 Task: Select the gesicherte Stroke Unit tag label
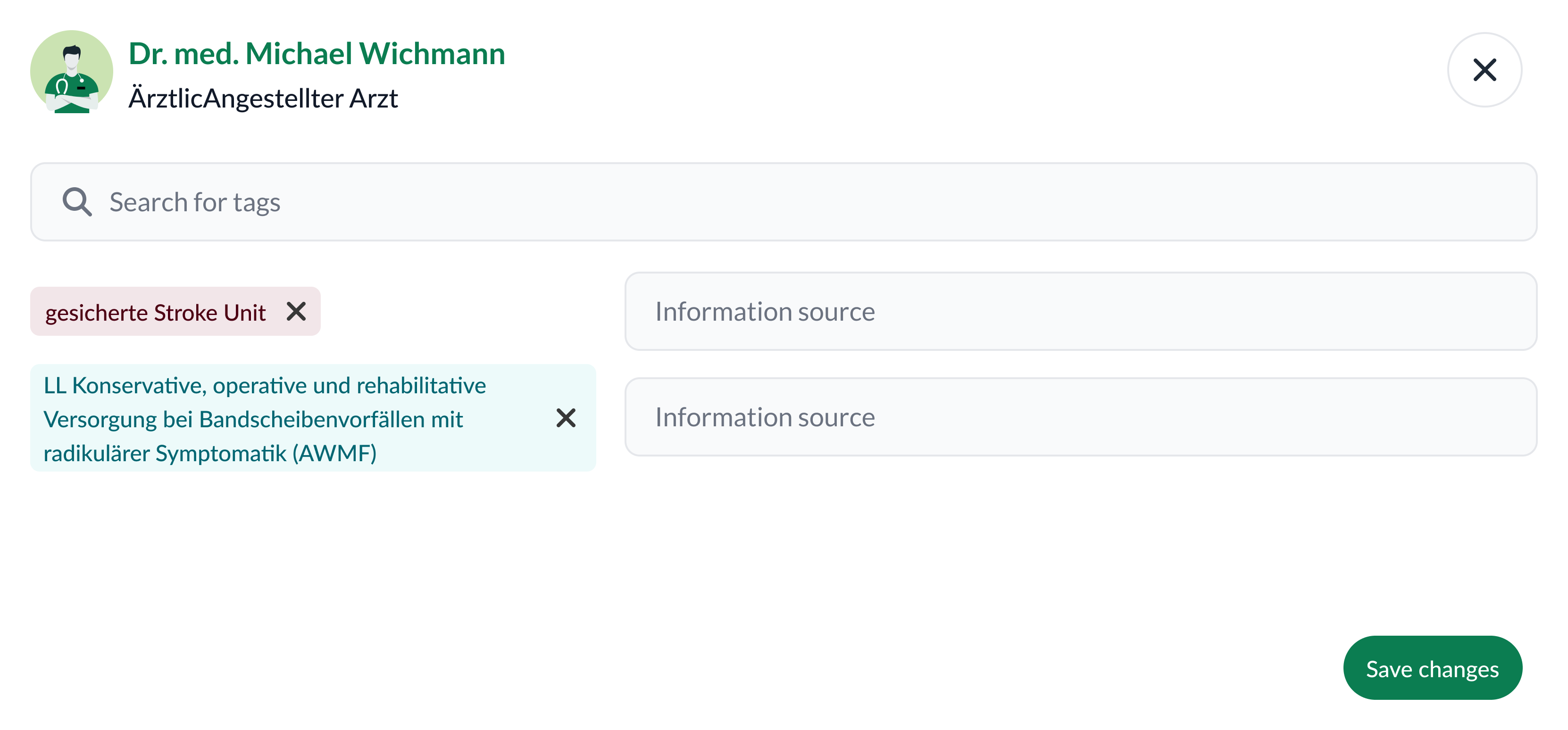[155, 313]
